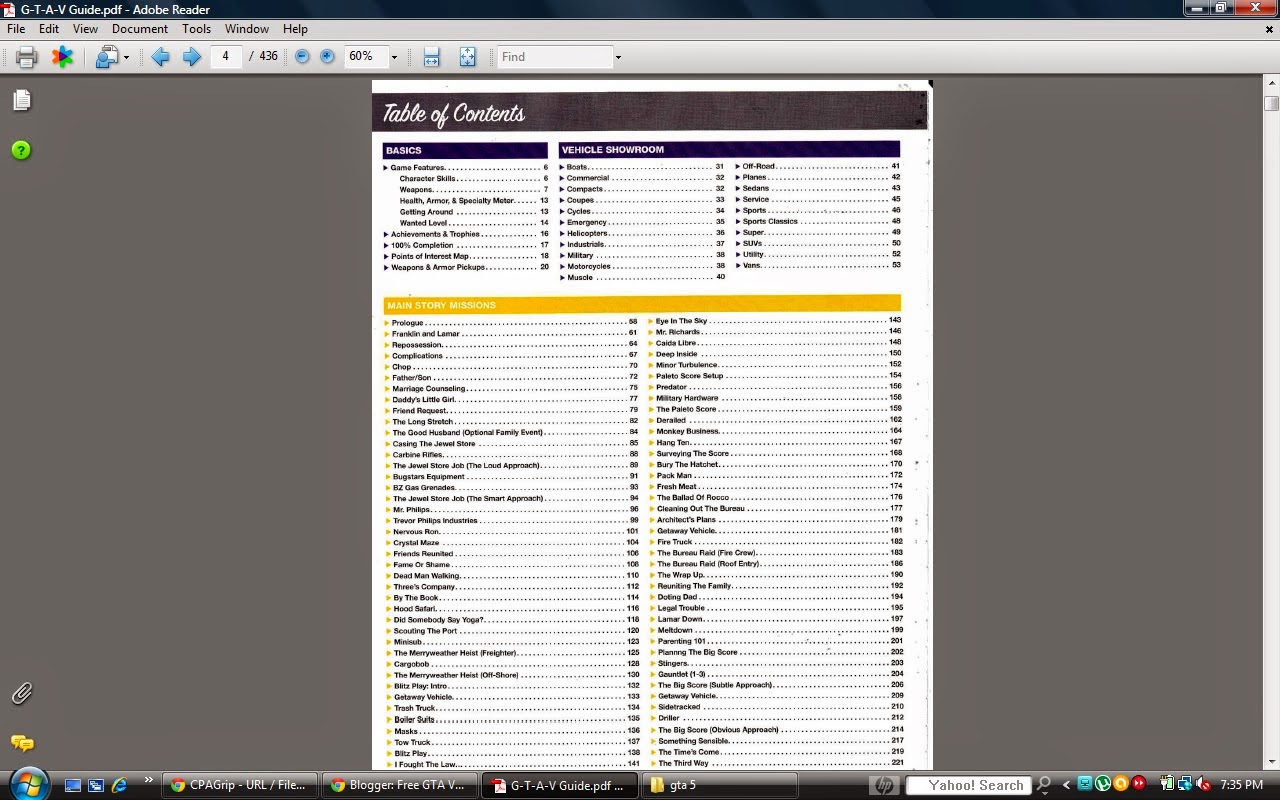Viewport: 1280px width, 800px height.
Task: Open the File menu
Action: 16,29
